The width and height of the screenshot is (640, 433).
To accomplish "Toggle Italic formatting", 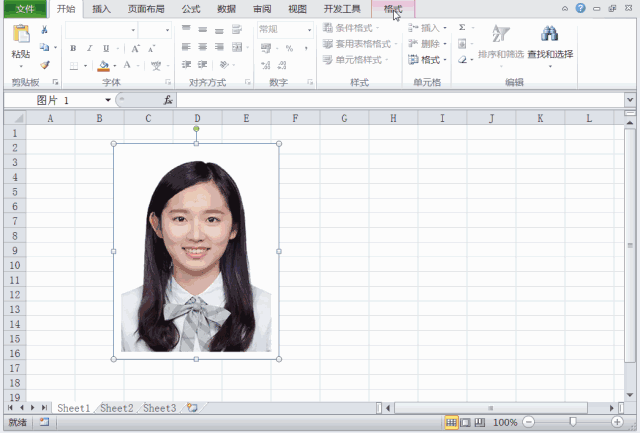I will tap(89, 47).
